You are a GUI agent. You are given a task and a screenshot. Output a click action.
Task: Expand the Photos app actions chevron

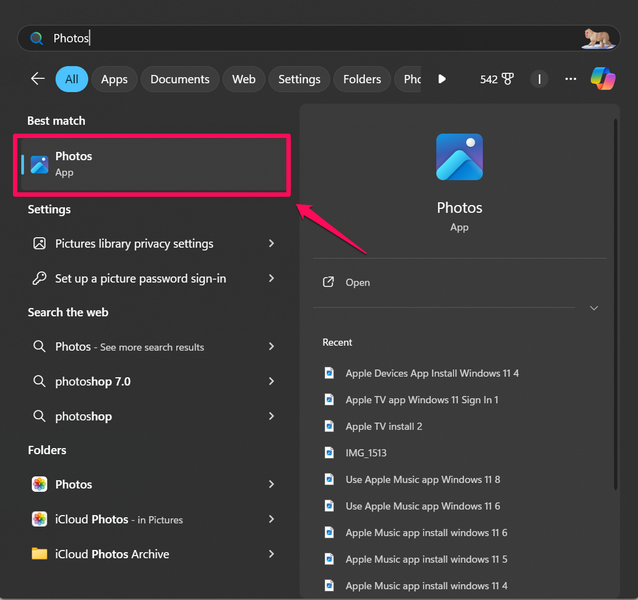[x=594, y=308]
